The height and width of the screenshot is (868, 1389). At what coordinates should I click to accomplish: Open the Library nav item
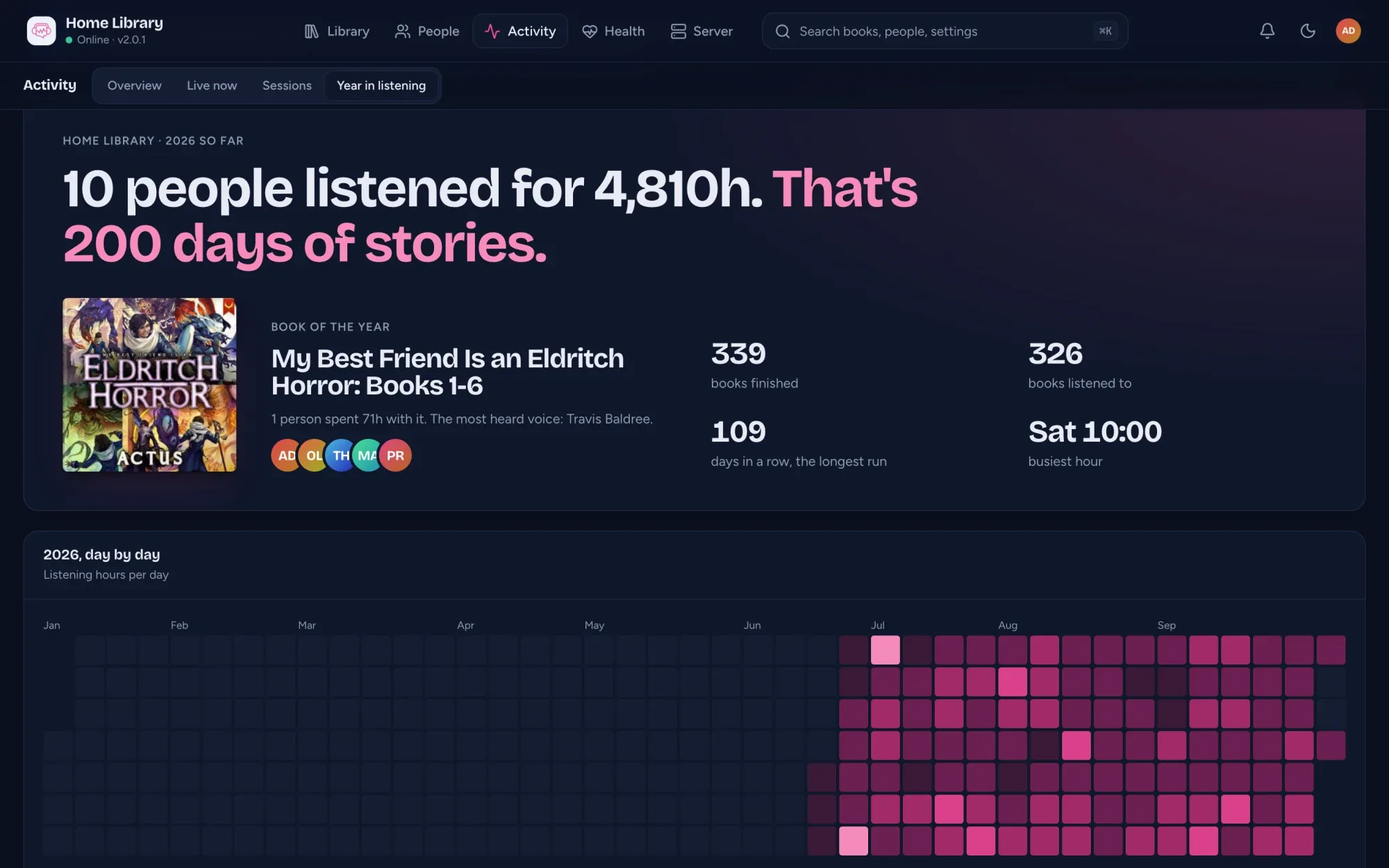(x=337, y=31)
